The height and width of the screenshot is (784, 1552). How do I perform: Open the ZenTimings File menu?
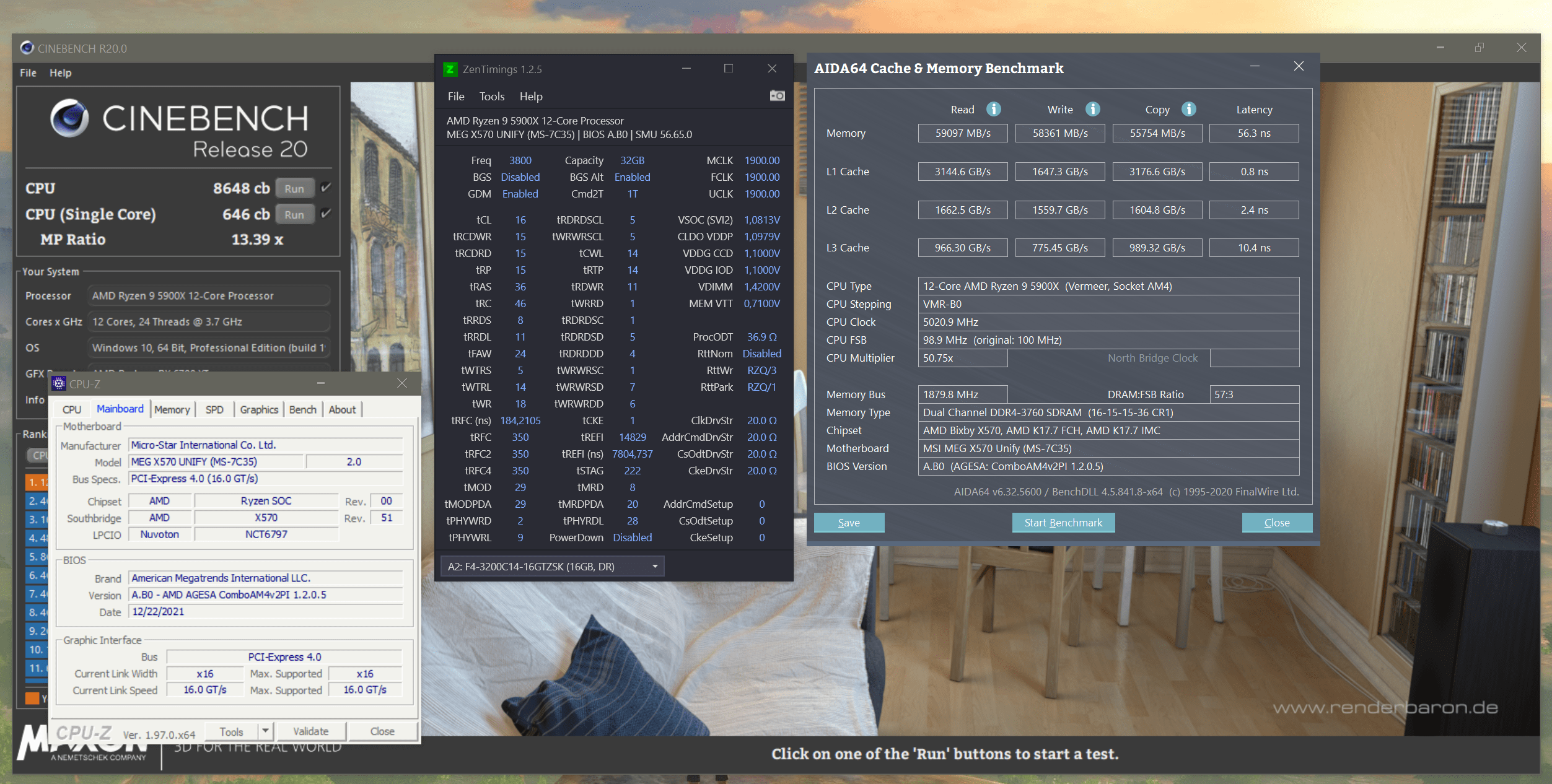coord(456,96)
